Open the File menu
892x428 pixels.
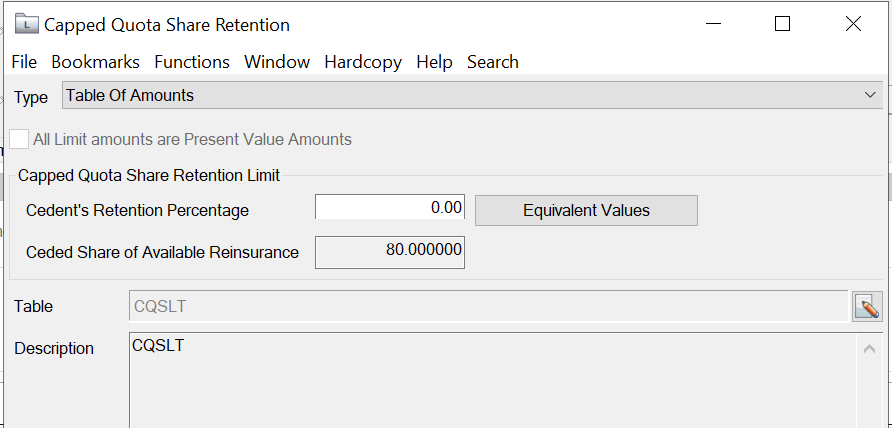(x=24, y=62)
